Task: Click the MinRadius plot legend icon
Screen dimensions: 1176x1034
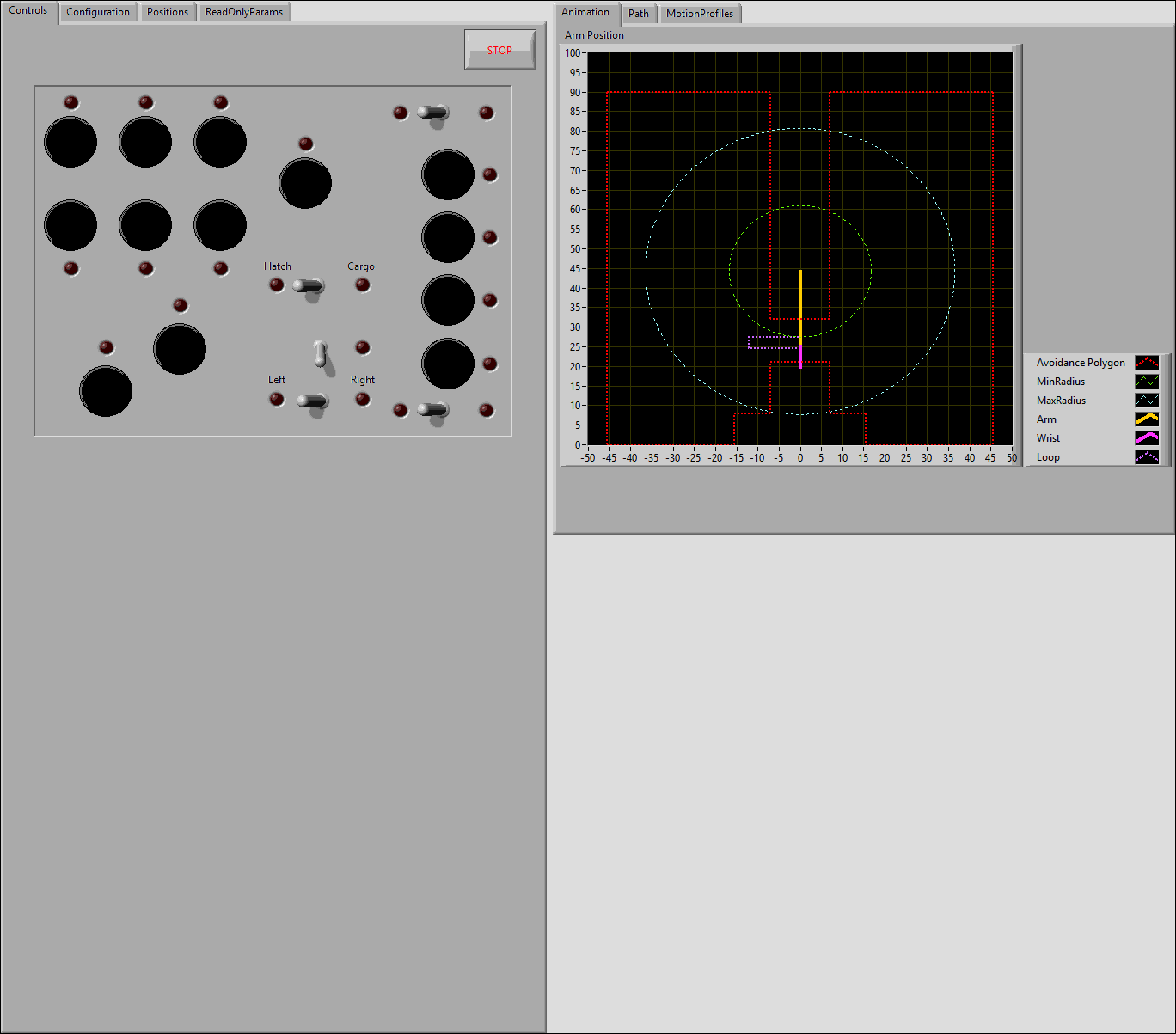Action: click(1147, 382)
